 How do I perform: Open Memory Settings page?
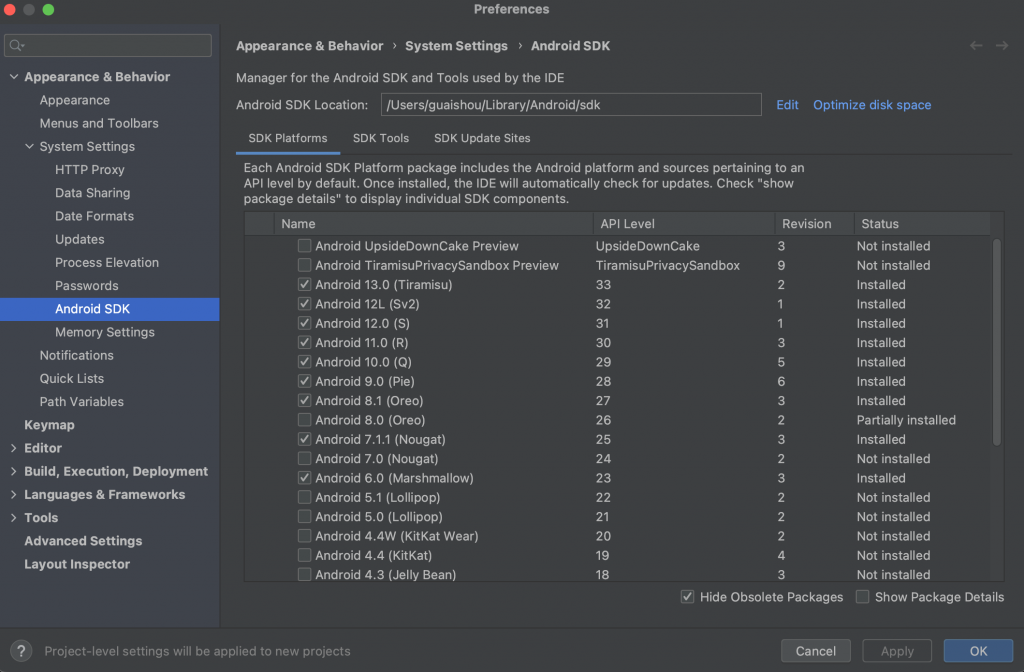click(104, 332)
